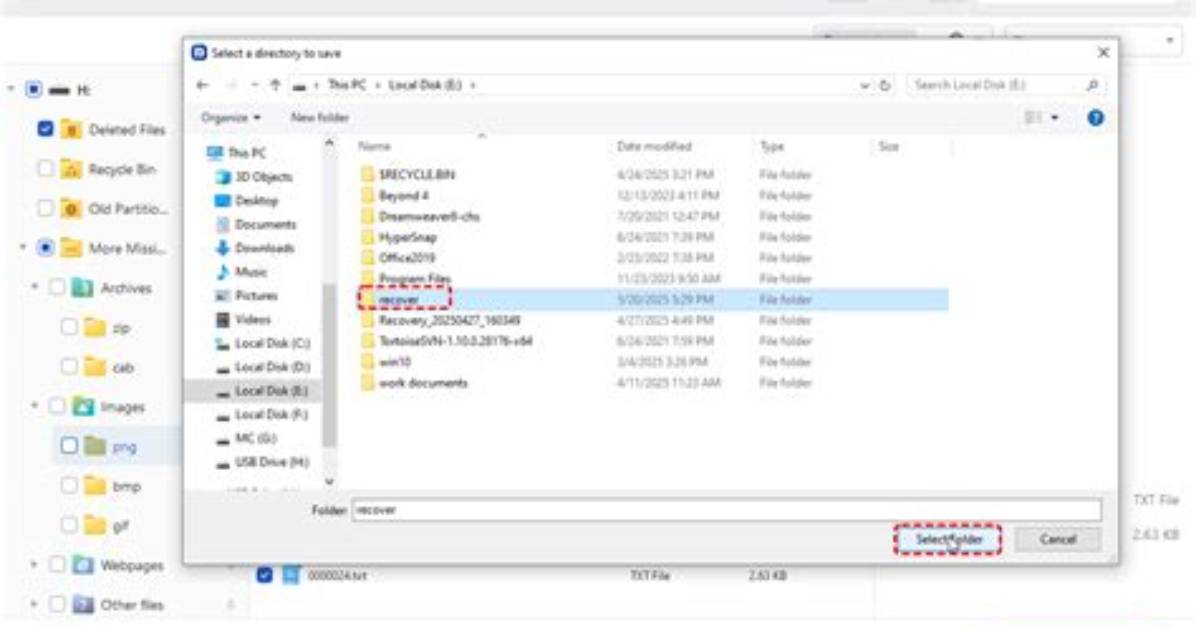Open Videos in navigation pane
This screenshot has width=1196, height=628.
(244, 319)
